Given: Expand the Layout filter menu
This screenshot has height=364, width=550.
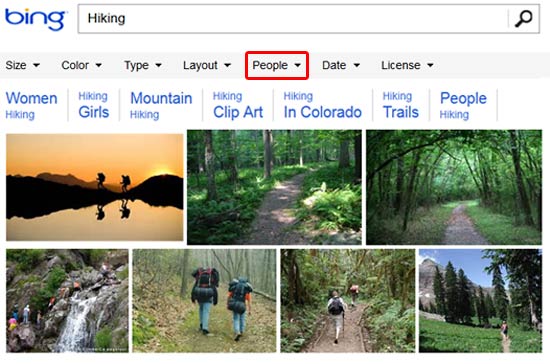Looking at the screenshot, I should tap(207, 65).
